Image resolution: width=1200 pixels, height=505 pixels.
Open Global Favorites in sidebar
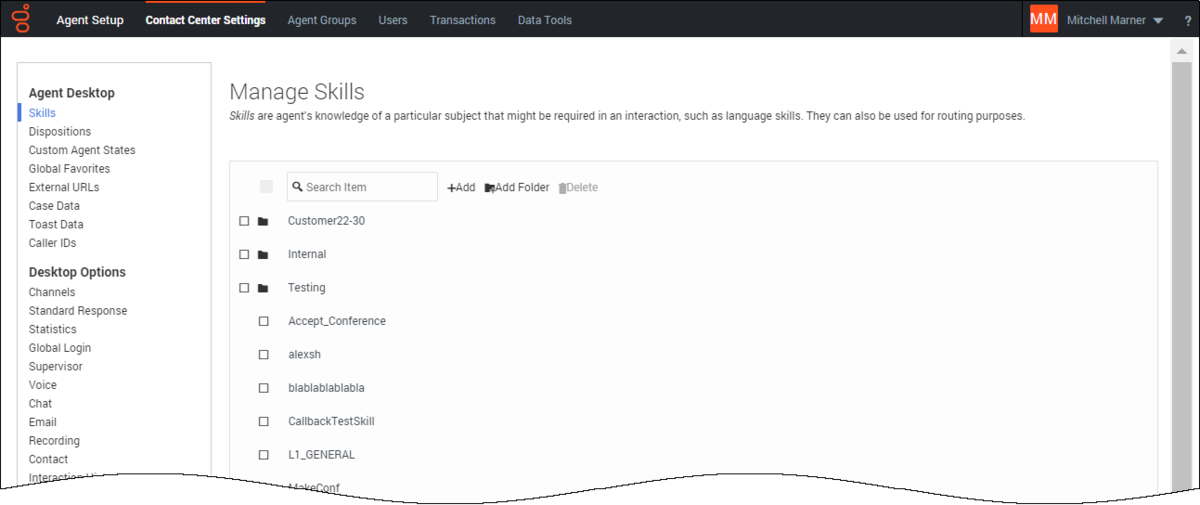coord(69,169)
